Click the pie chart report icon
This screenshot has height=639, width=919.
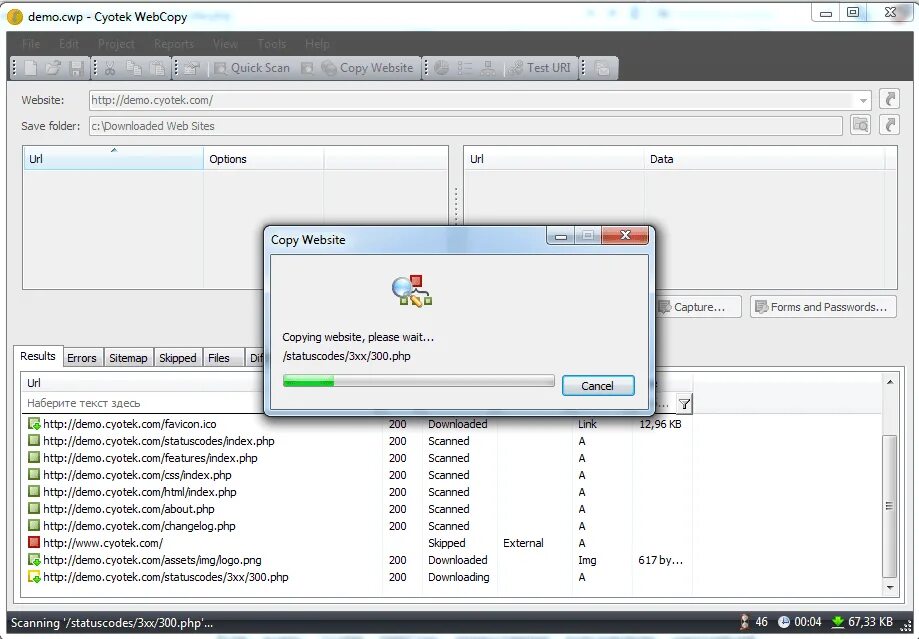tap(441, 68)
